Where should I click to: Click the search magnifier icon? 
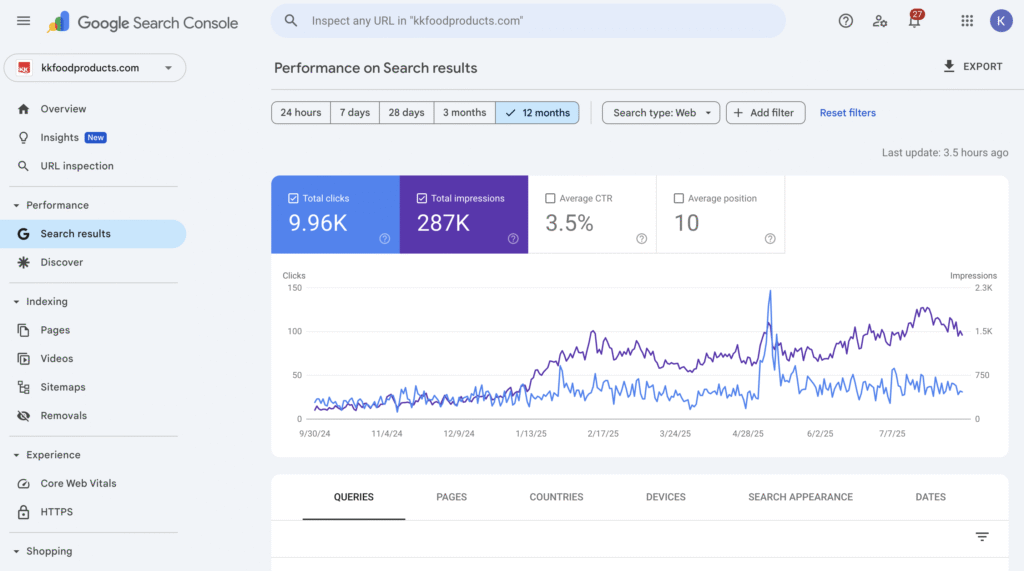(x=291, y=21)
